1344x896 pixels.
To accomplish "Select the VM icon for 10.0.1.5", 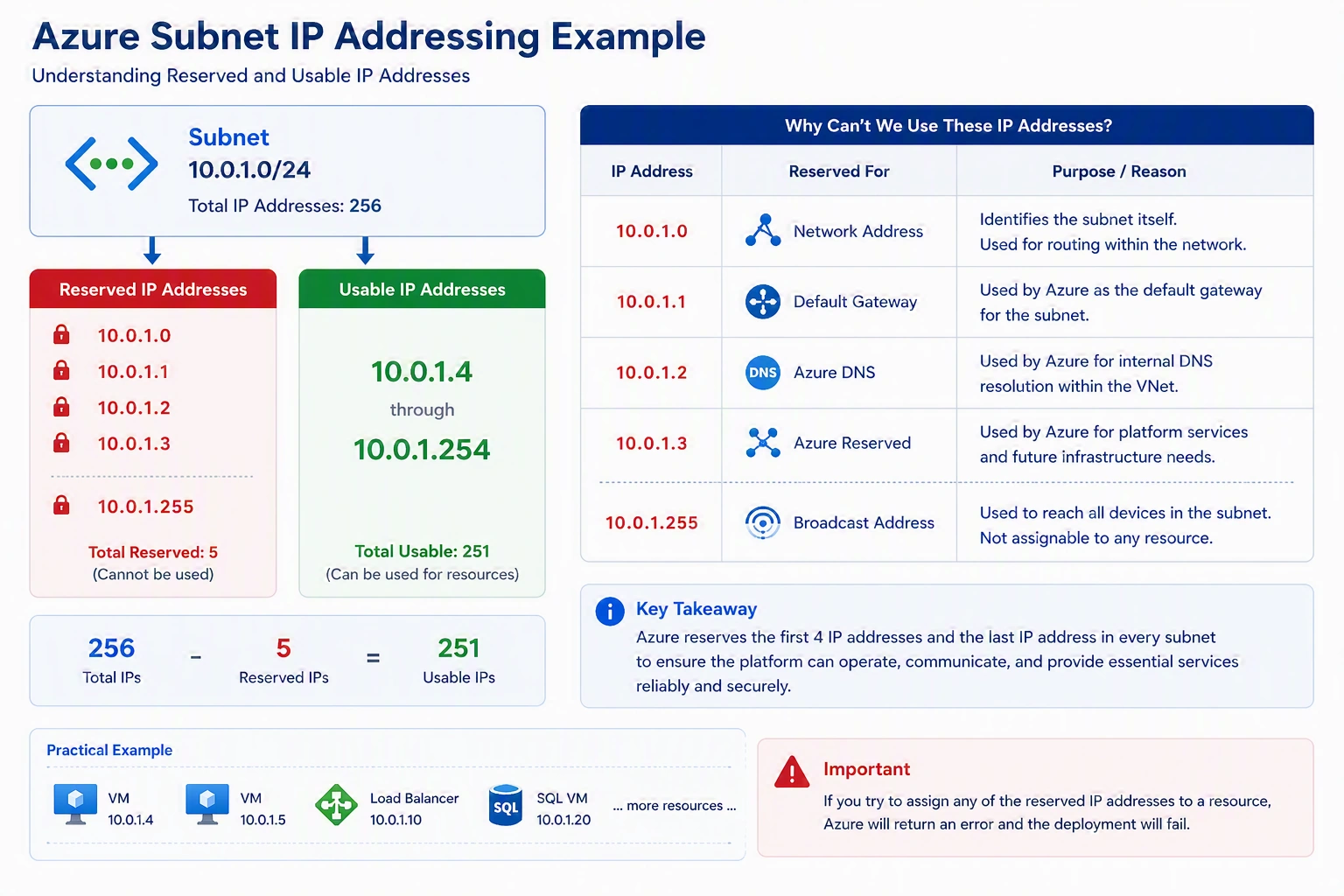I will [x=207, y=804].
